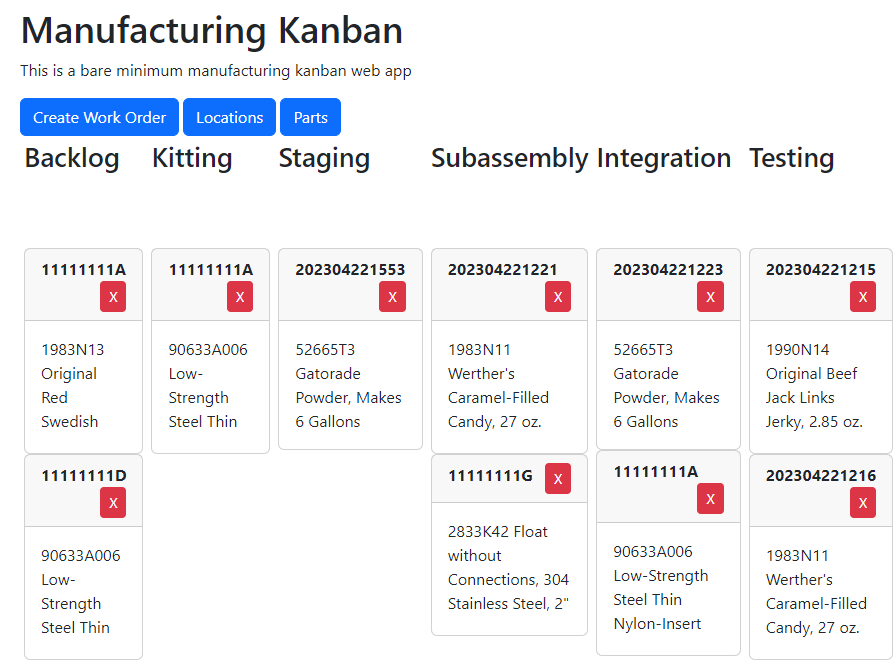Delete Subassembly card 11111111G
The width and height of the screenshot is (895, 665).
(558, 478)
